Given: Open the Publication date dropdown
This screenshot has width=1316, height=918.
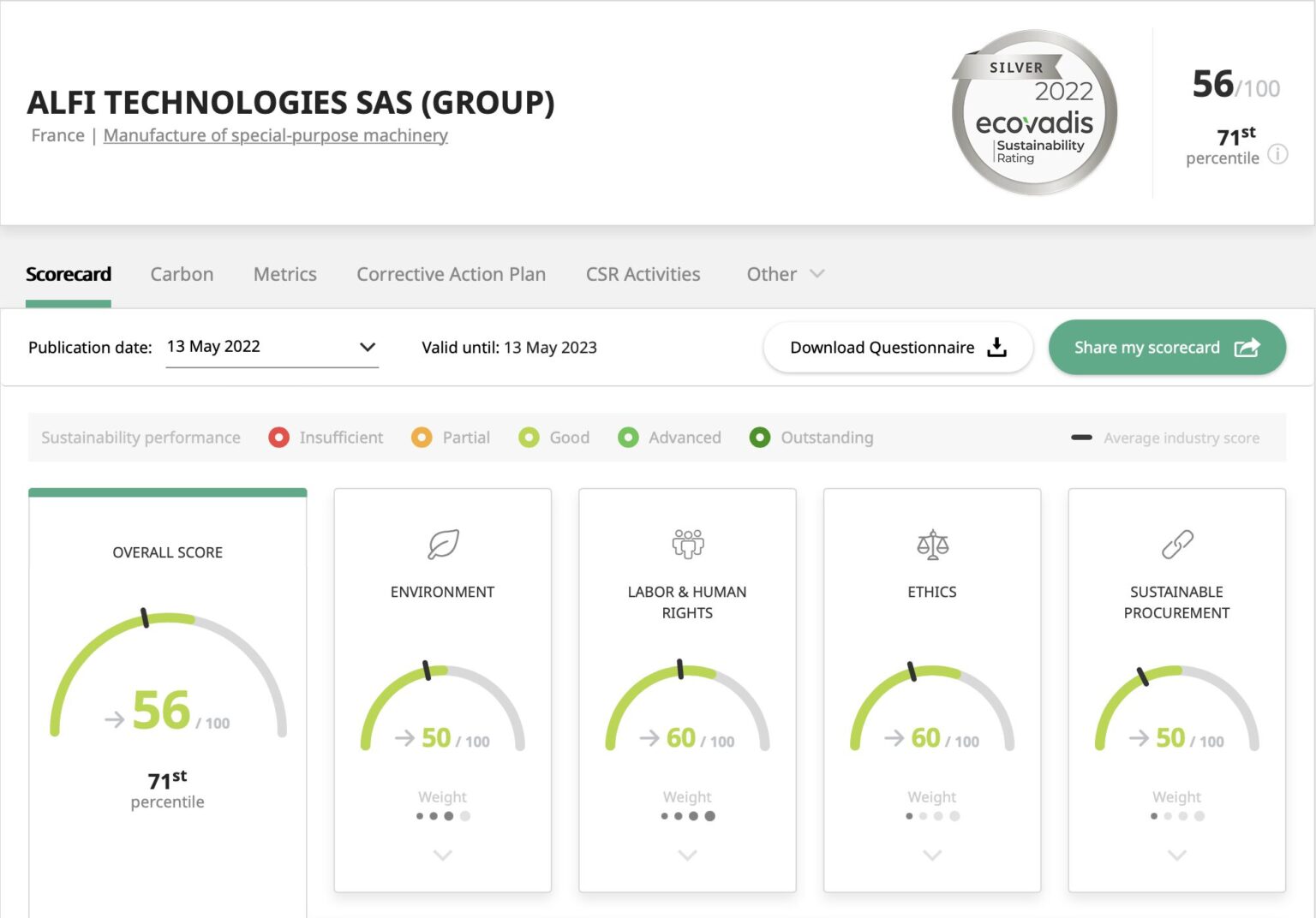Looking at the screenshot, I should point(368,347).
